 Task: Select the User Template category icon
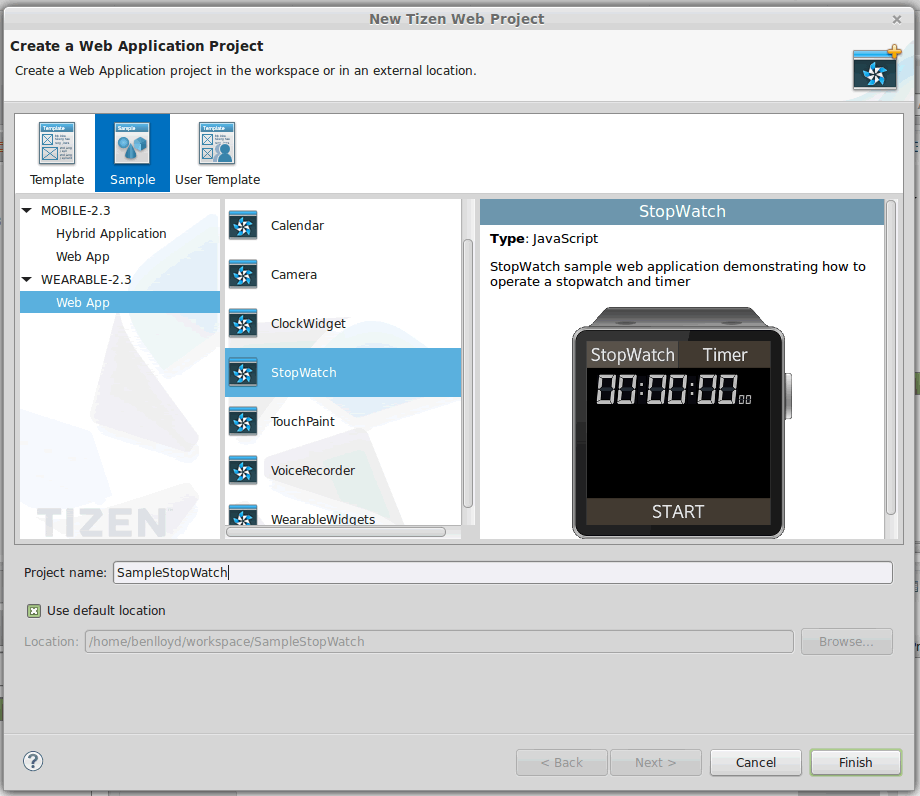217,143
